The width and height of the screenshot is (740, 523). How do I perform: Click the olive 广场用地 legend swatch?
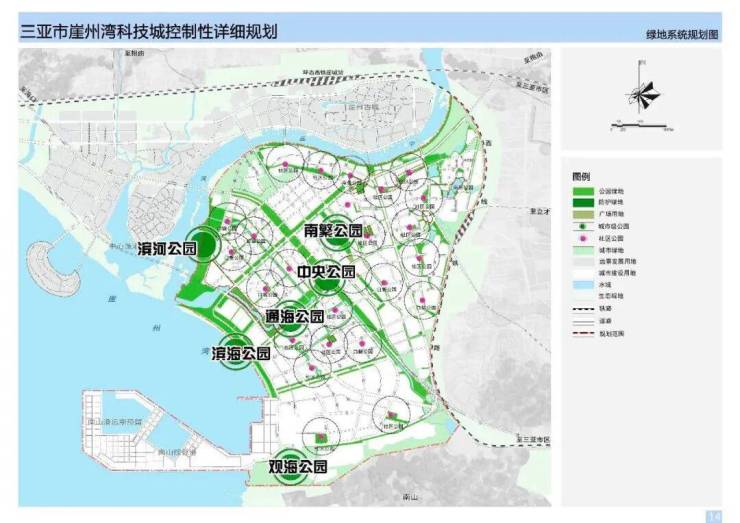coord(582,214)
